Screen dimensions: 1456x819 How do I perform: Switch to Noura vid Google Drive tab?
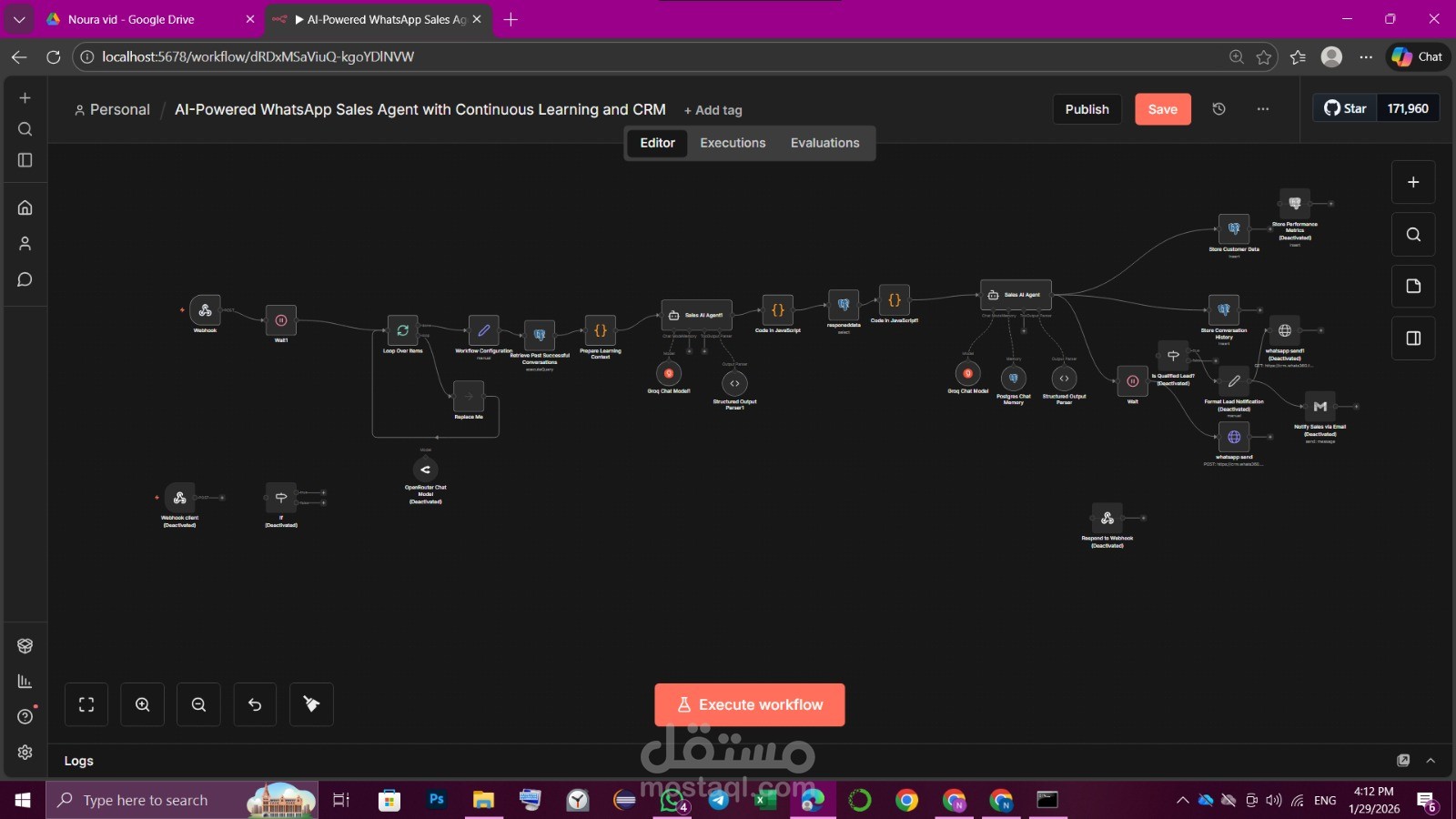pos(150,19)
